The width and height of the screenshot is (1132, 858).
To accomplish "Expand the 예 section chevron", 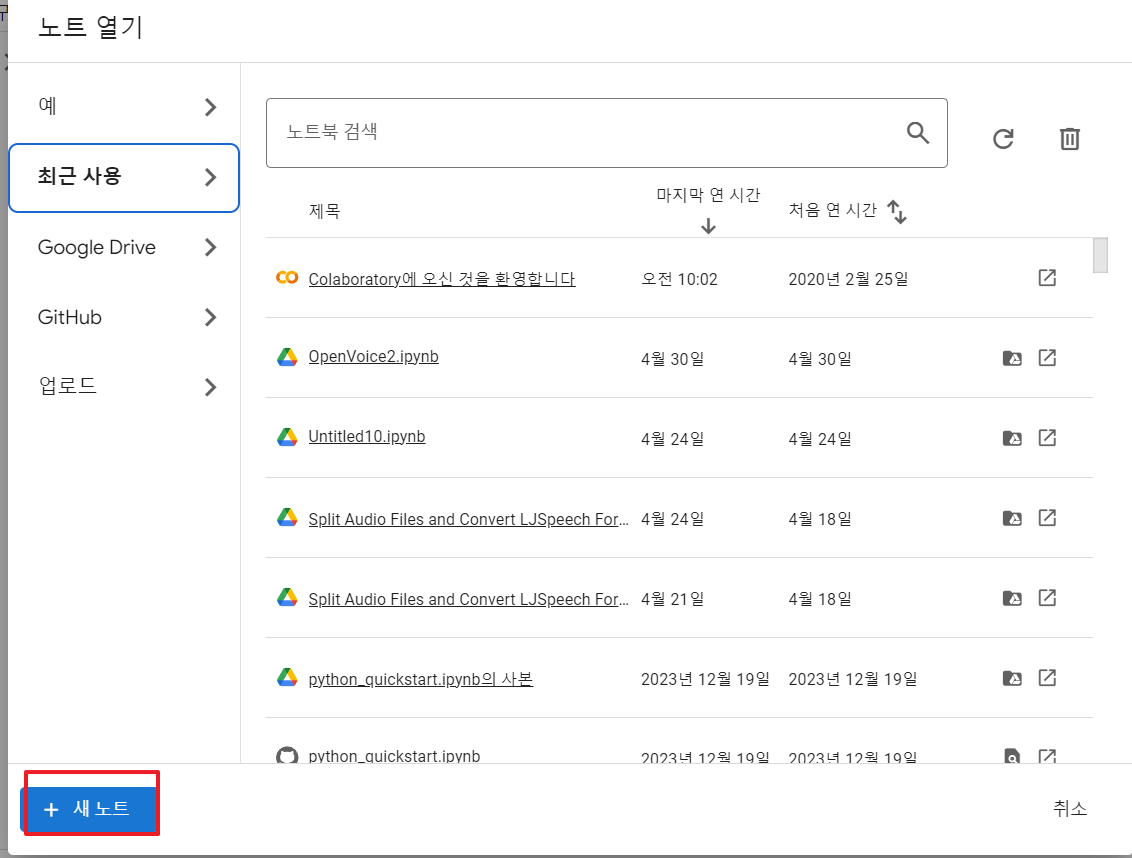I will coord(210,107).
